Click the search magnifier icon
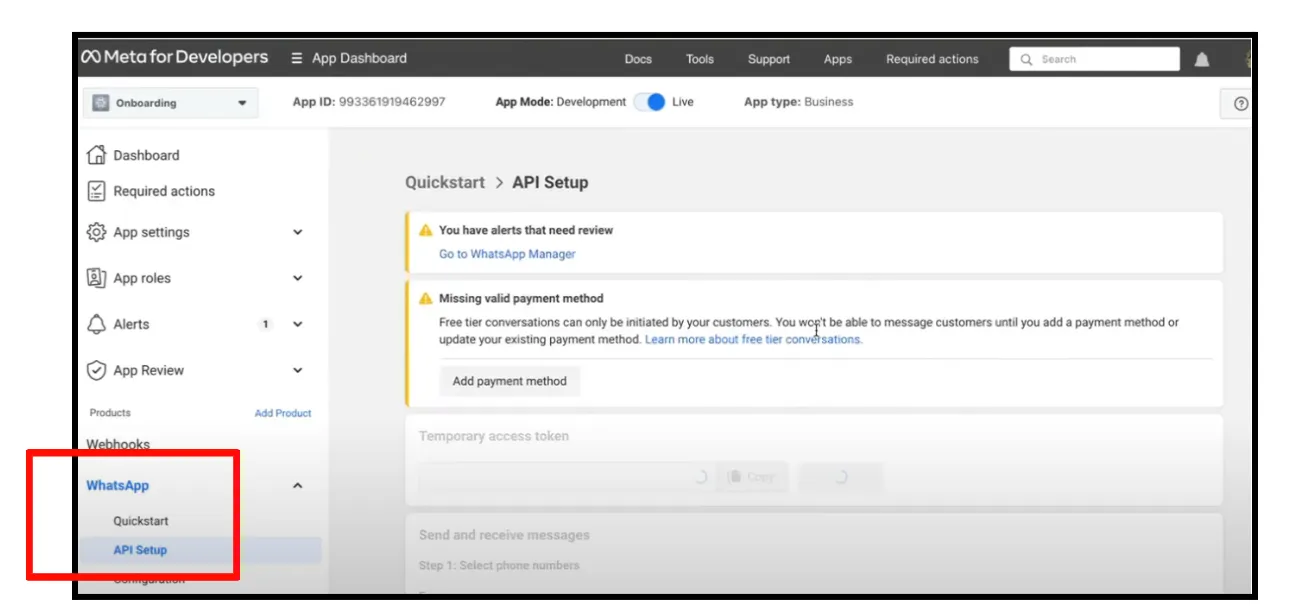This screenshot has height=614, width=1296. 1026,59
